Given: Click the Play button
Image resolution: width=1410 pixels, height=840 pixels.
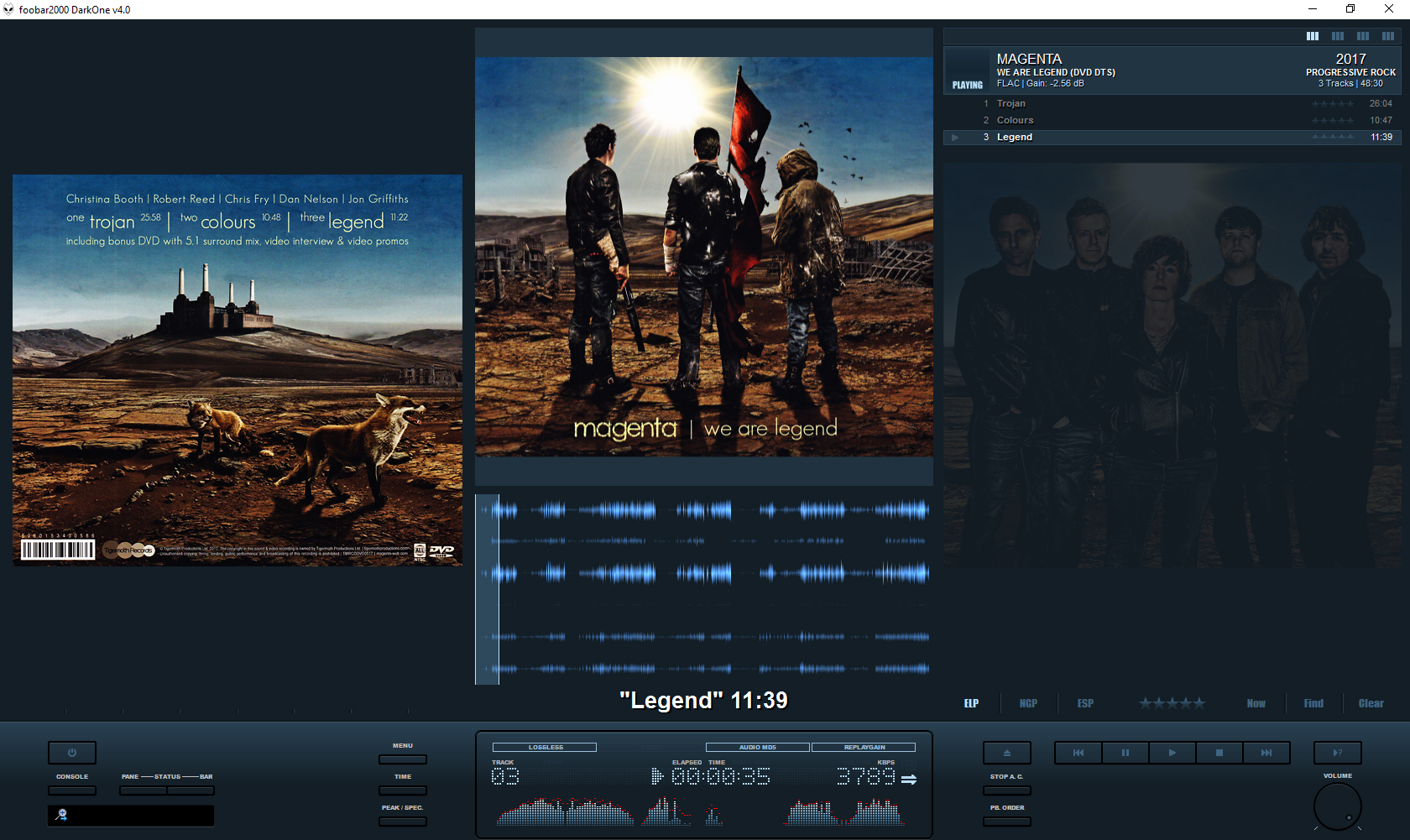Looking at the screenshot, I should [1172, 753].
